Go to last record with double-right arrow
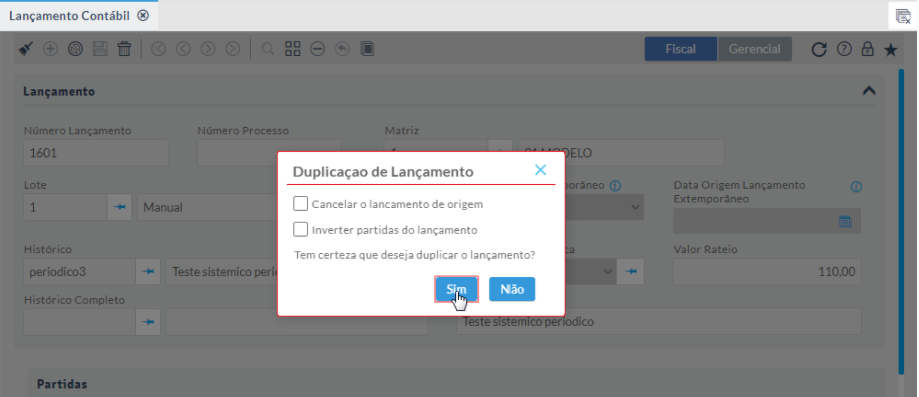Image resolution: width=919 pixels, height=397 pixels. coord(233,49)
